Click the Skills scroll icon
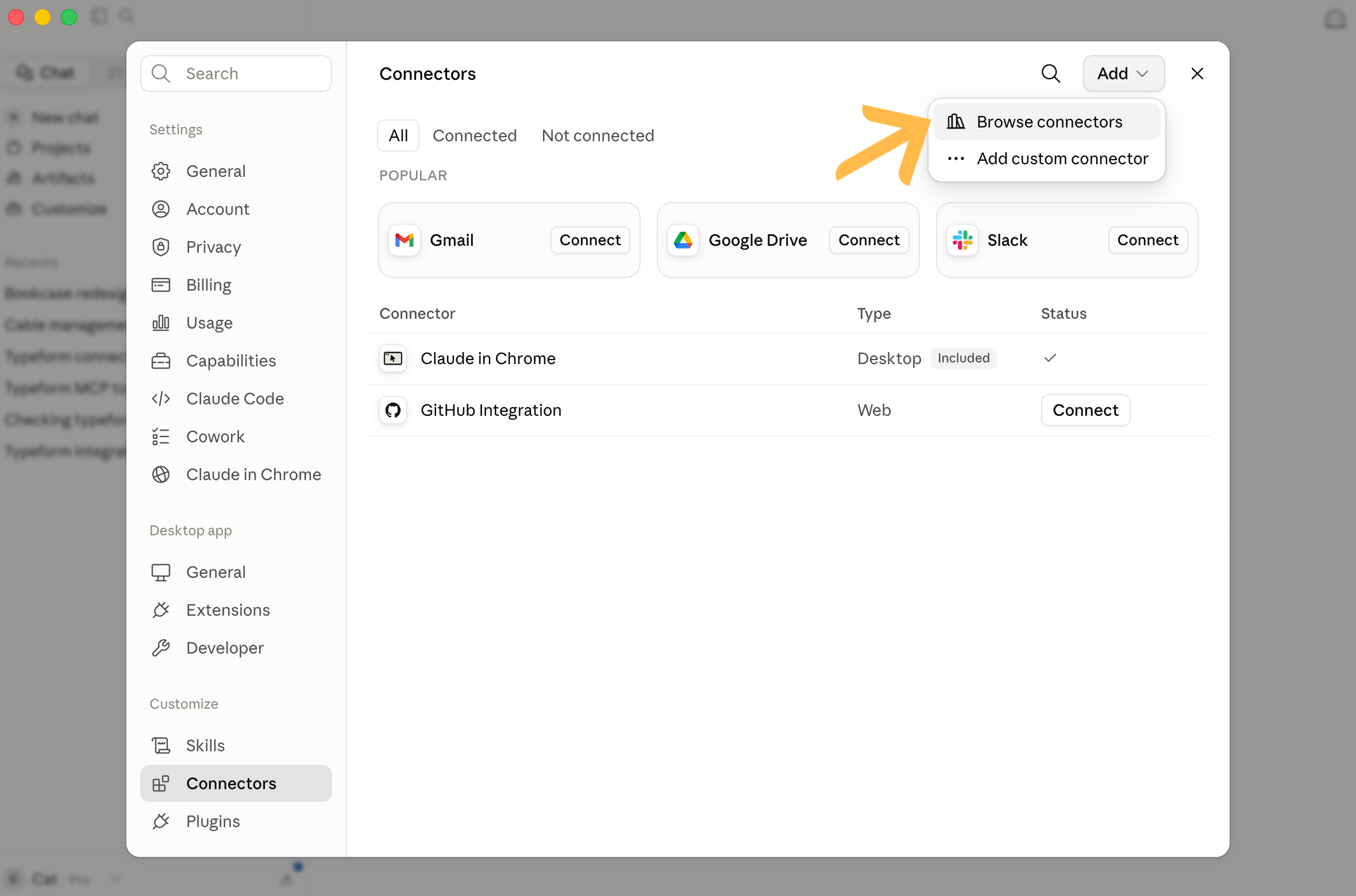 (x=161, y=746)
